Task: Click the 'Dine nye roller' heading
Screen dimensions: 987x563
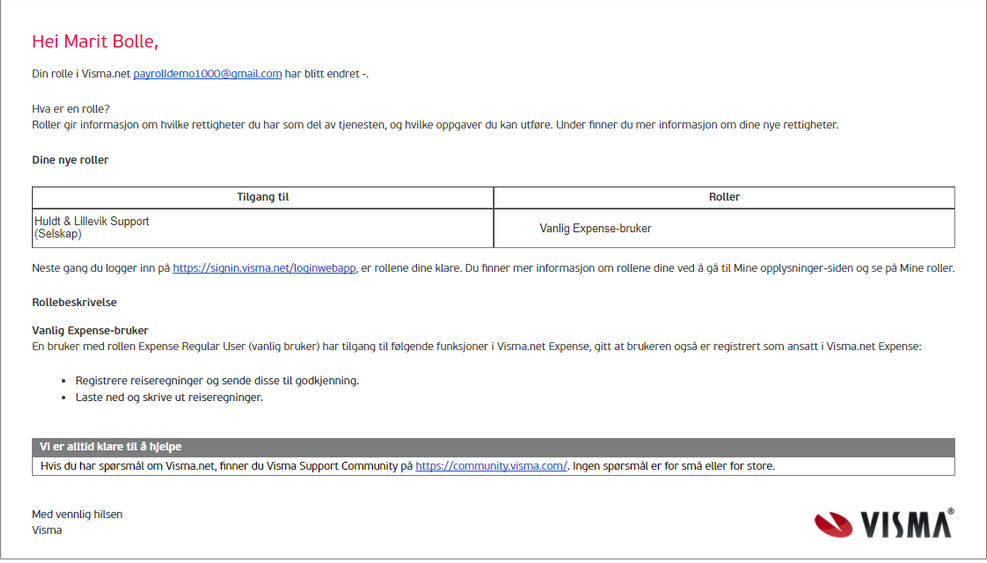Action: [70, 160]
